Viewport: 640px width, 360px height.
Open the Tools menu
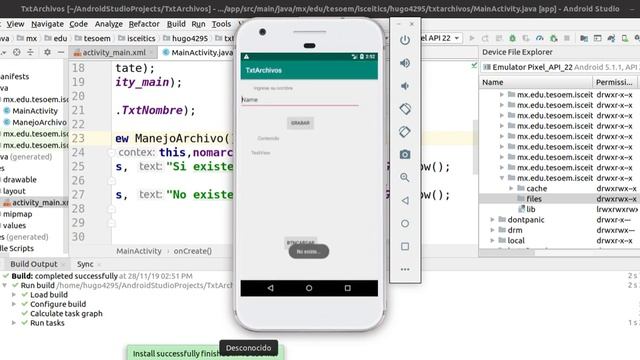coord(221,24)
